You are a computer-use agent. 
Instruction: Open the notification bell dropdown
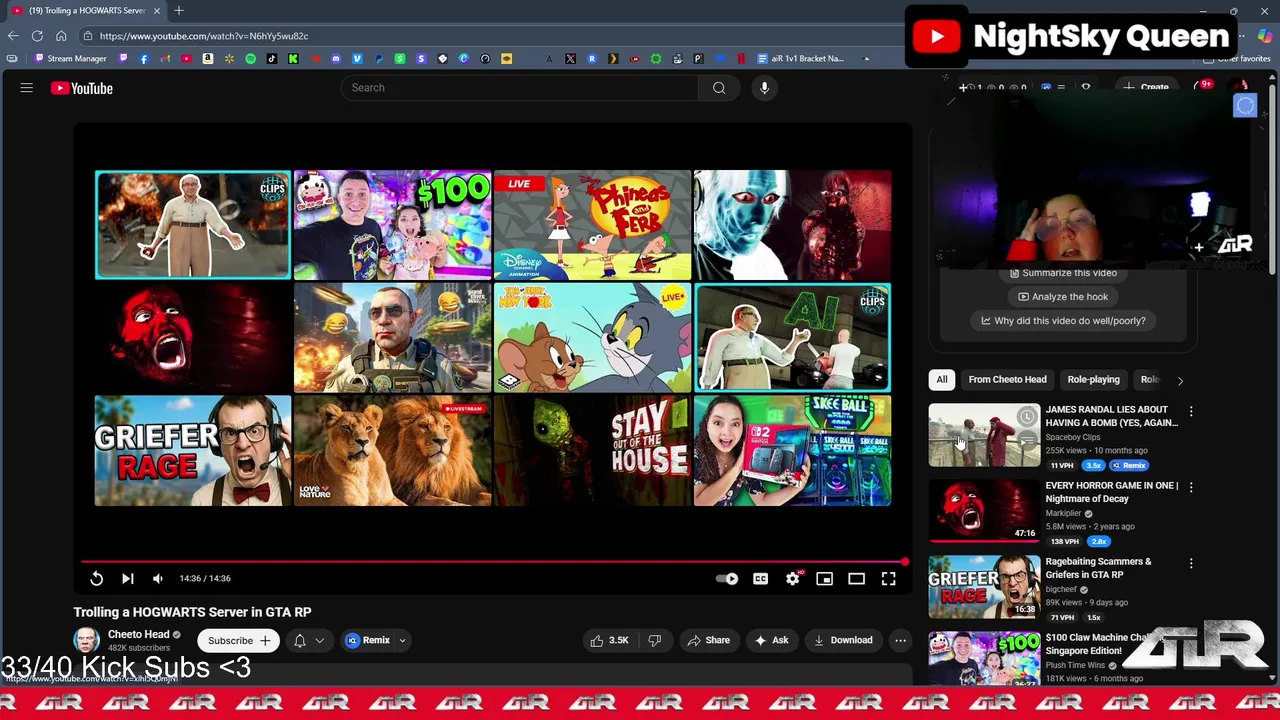307,640
